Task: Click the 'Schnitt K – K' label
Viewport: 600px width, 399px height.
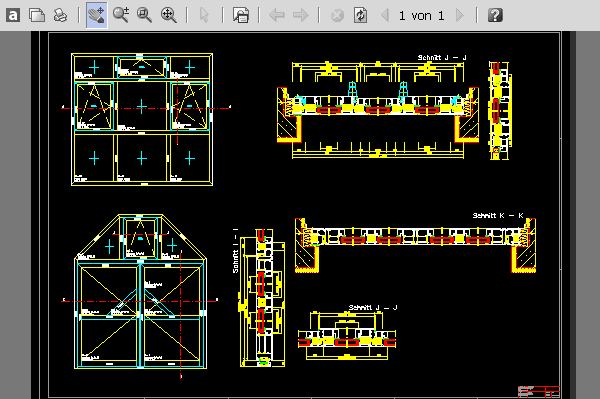Action: tap(498, 215)
